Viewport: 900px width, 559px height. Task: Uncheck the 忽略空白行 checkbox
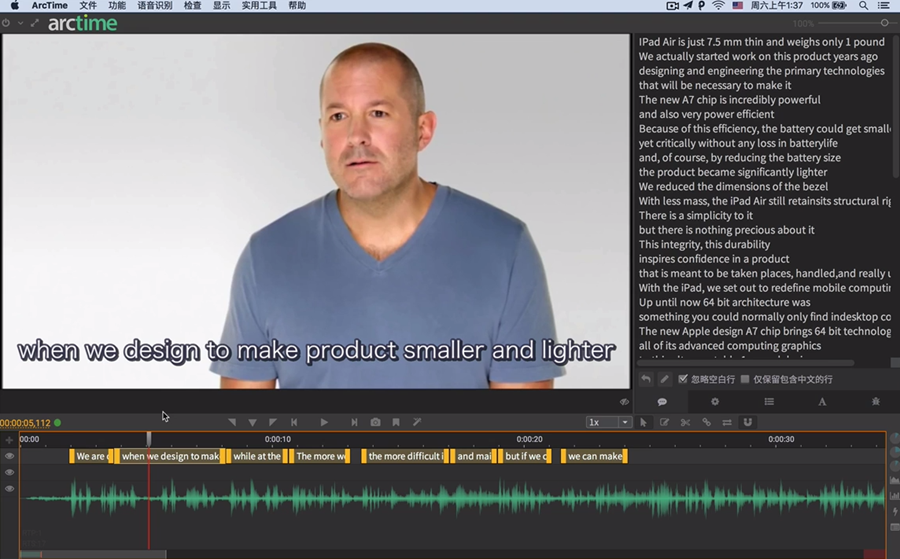pos(683,379)
